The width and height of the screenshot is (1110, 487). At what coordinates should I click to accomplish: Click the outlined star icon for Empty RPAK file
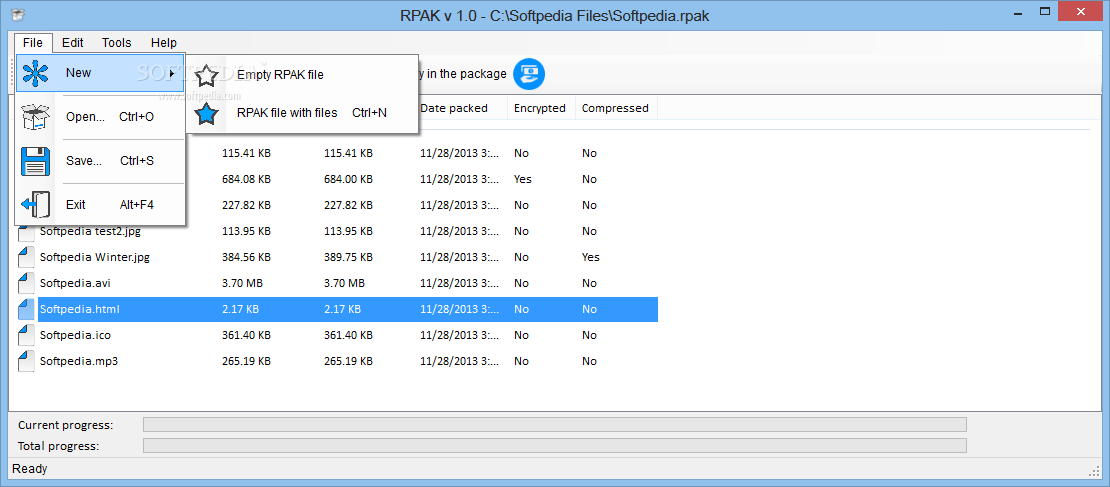pyautogui.click(x=206, y=74)
